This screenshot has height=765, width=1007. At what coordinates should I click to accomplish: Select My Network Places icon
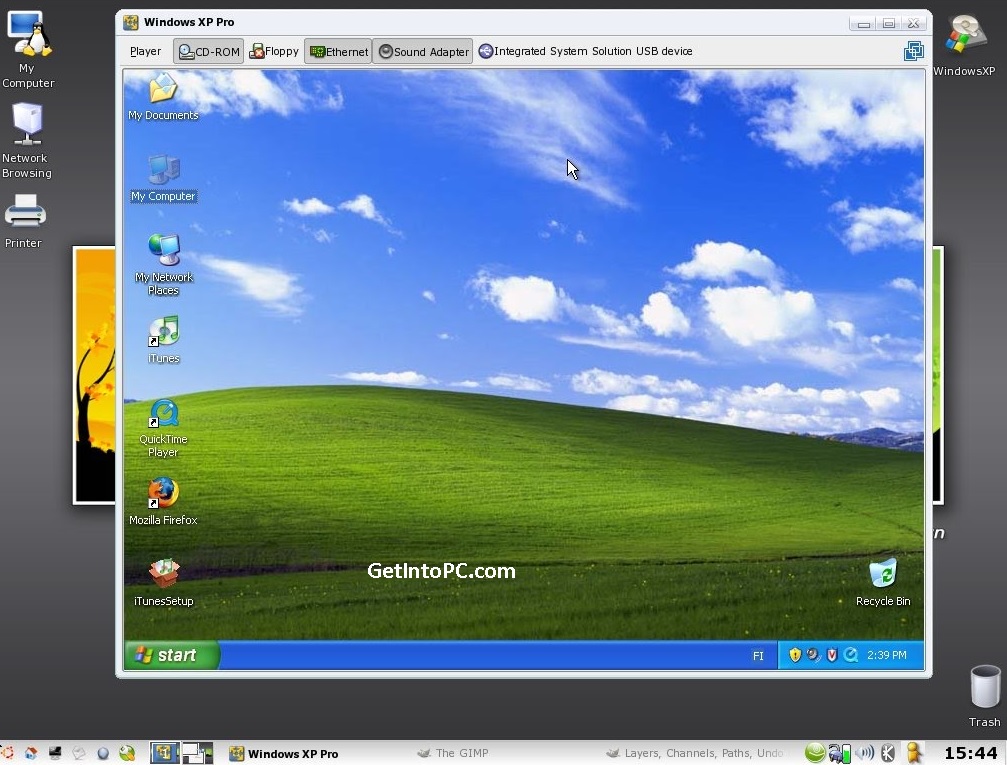point(163,265)
